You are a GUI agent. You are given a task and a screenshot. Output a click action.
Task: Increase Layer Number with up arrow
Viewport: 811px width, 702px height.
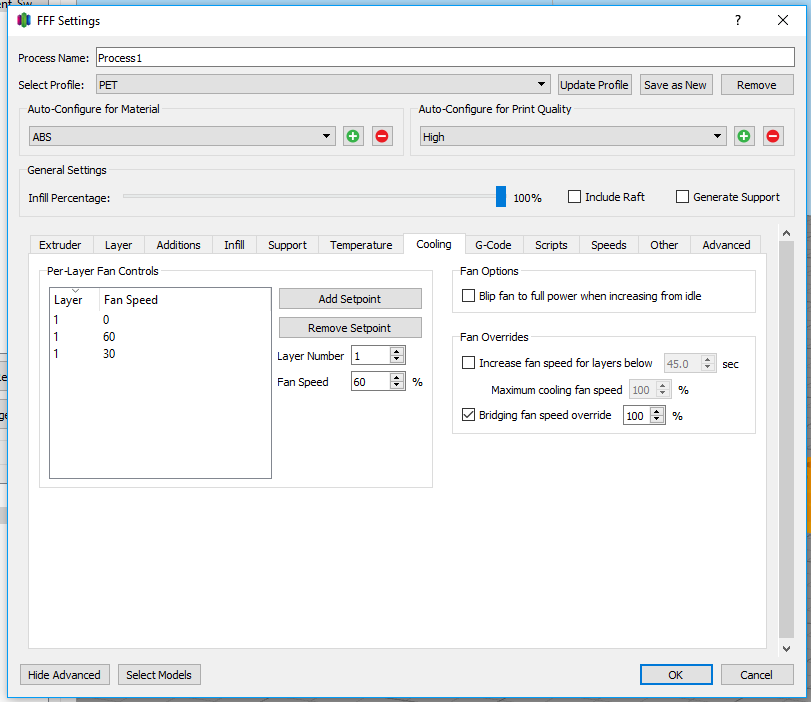point(397,351)
